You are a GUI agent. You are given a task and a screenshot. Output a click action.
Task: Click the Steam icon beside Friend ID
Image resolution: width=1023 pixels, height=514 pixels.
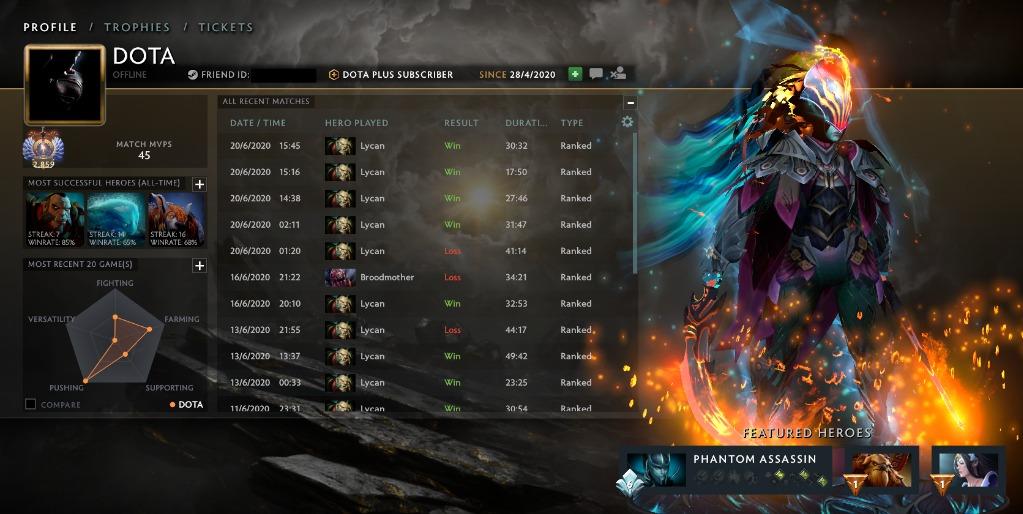[192, 74]
